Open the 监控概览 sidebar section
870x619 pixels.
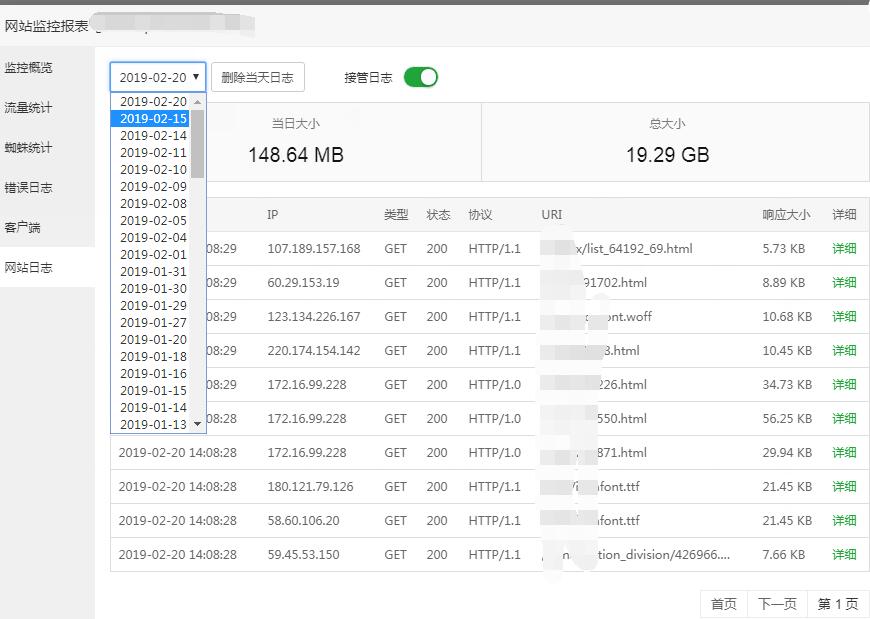pyautogui.click(x=29, y=68)
